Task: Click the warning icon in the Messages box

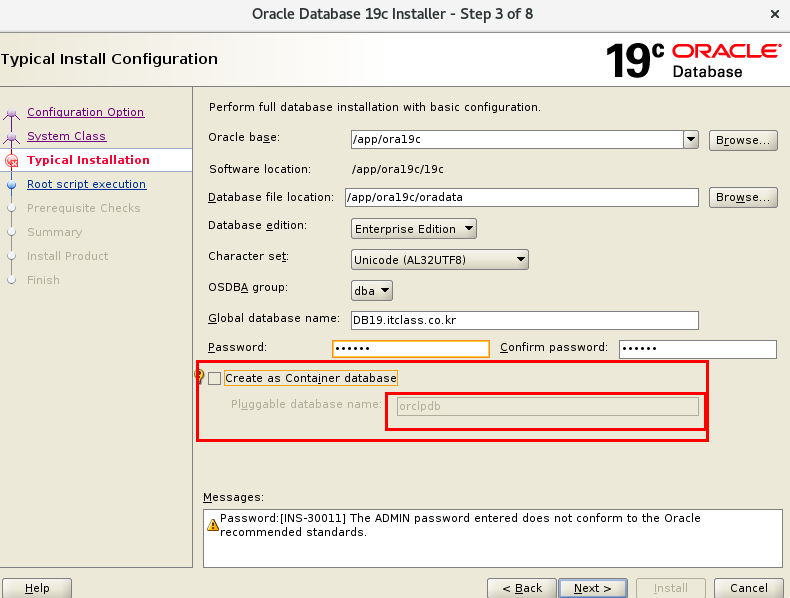Action: point(213,525)
